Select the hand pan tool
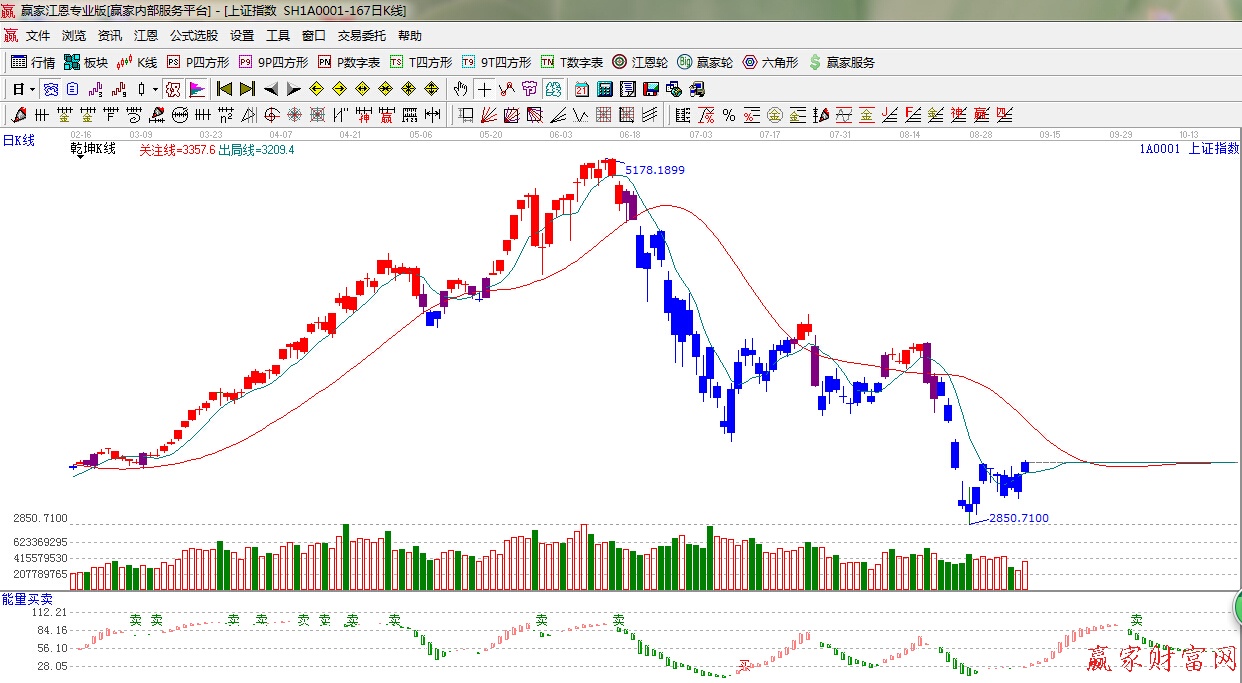Image resolution: width=1242 pixels, height=683 pixels. (x=461, y=89)
